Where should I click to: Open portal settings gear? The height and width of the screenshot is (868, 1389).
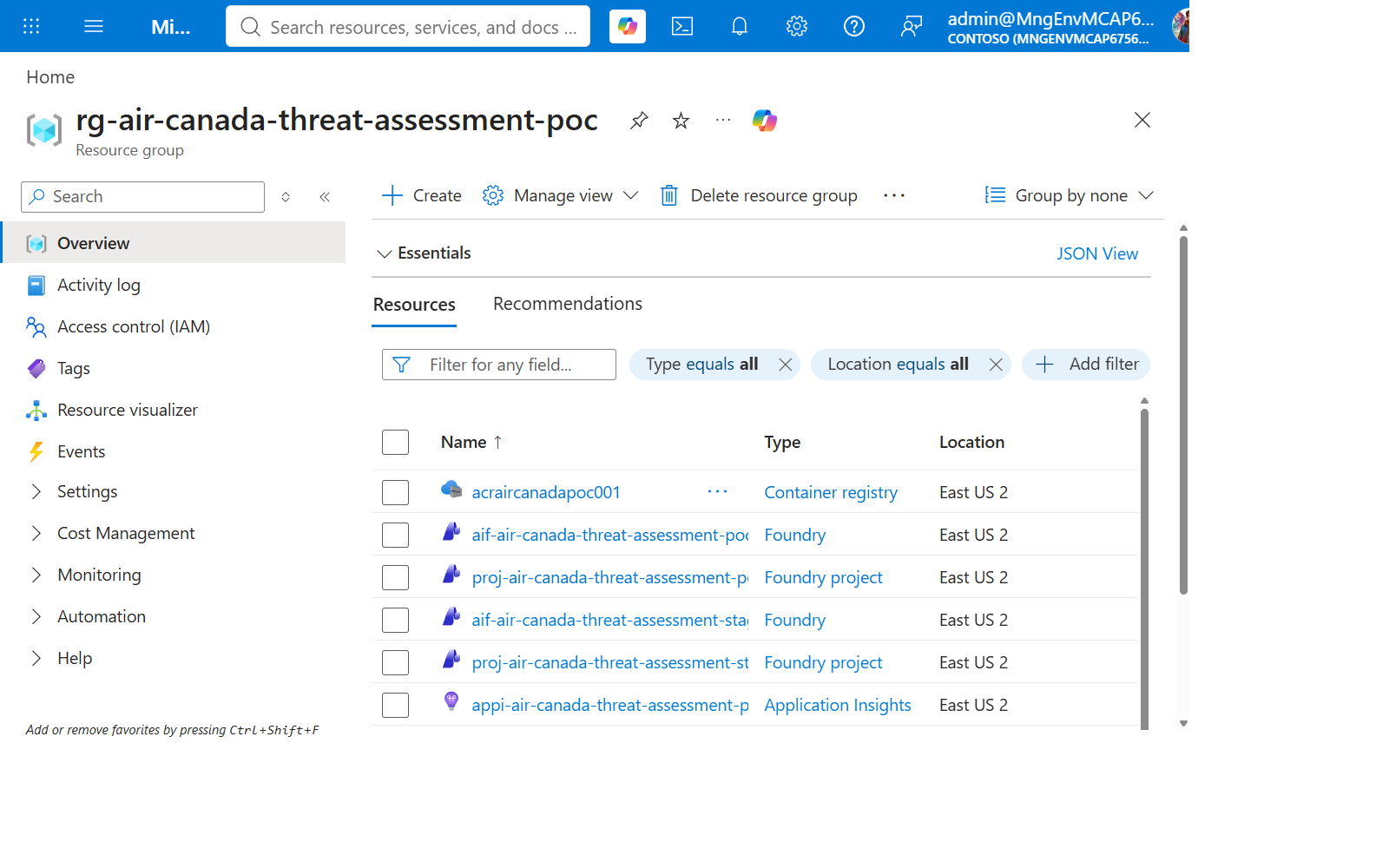pyautogui.click(x=797, y=26)
